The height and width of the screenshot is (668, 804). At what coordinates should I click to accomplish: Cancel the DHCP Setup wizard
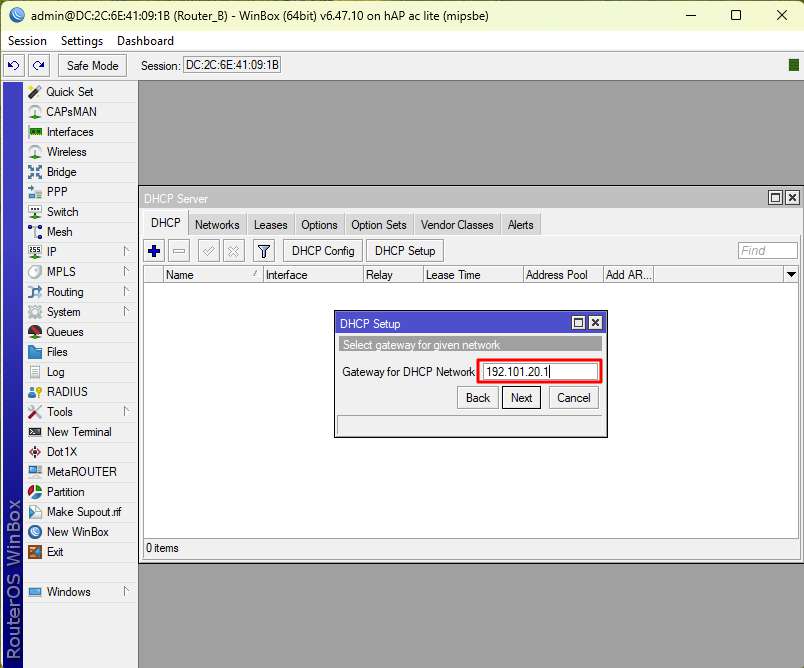[573, 397]
